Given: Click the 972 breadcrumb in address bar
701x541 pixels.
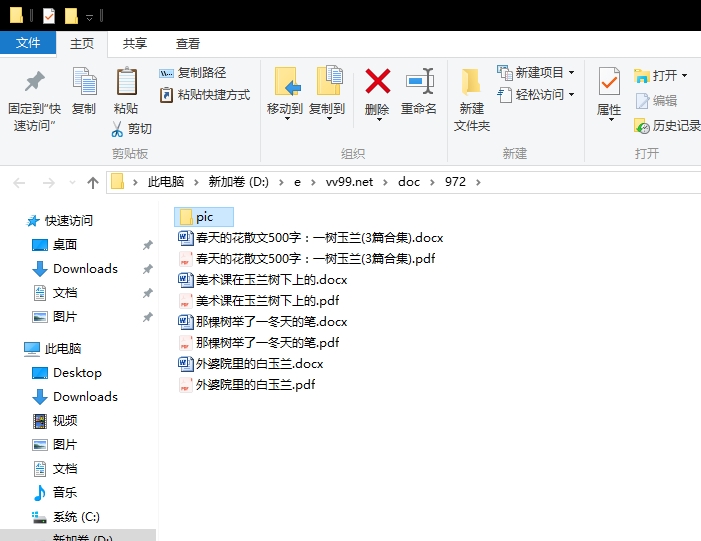Looking at the screenshot, I should click(x=455, y=182).
